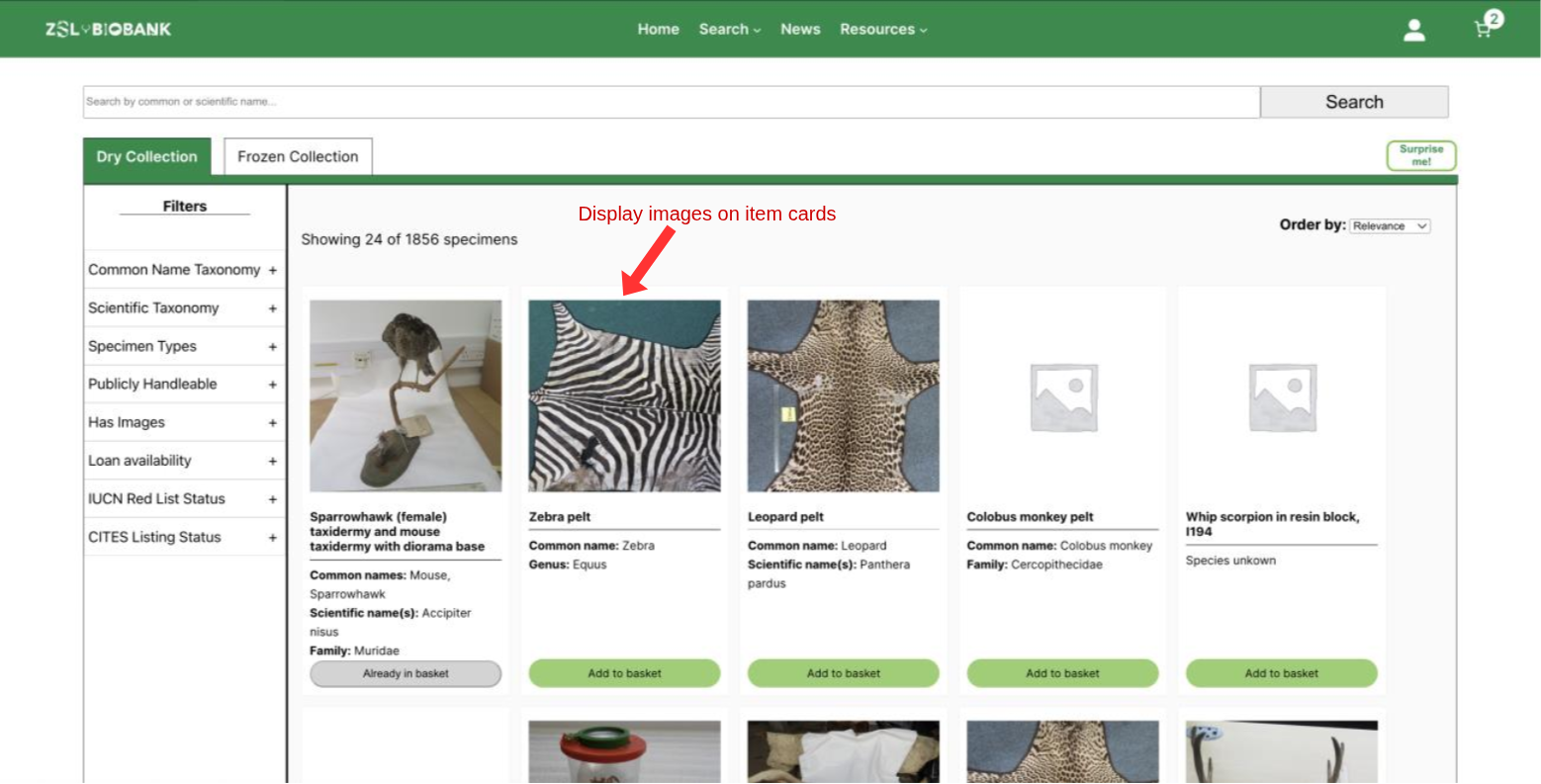Click the Surprise me! button
The height and width of the screenshot is (784, 1541).
coord(1421,156)
